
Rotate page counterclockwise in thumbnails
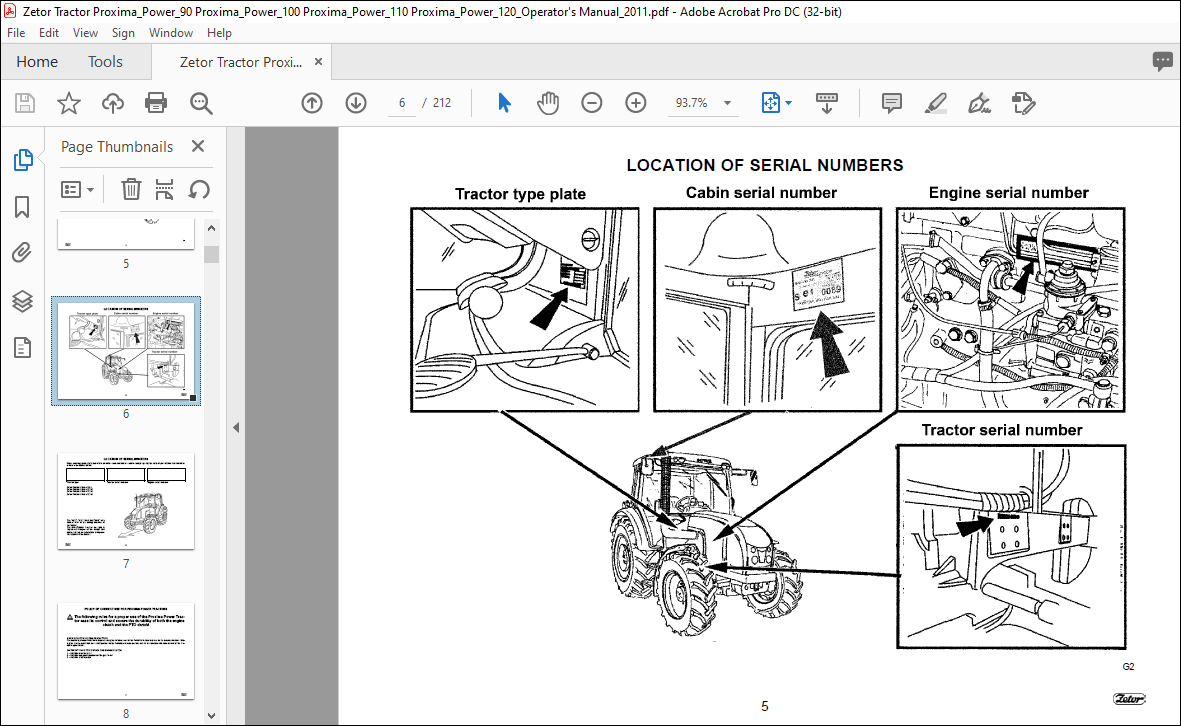click(x=199, y=189)
